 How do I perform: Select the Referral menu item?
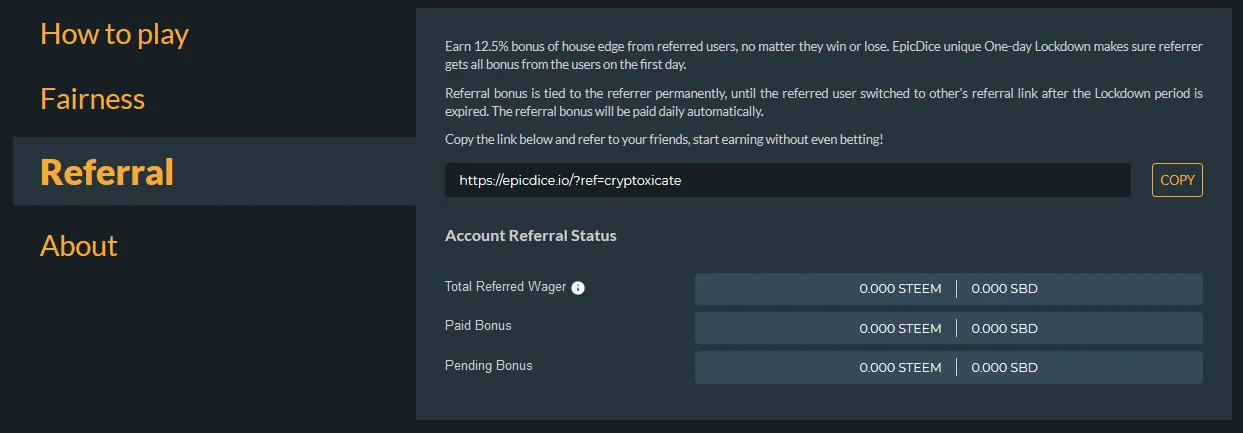(107, 172)
